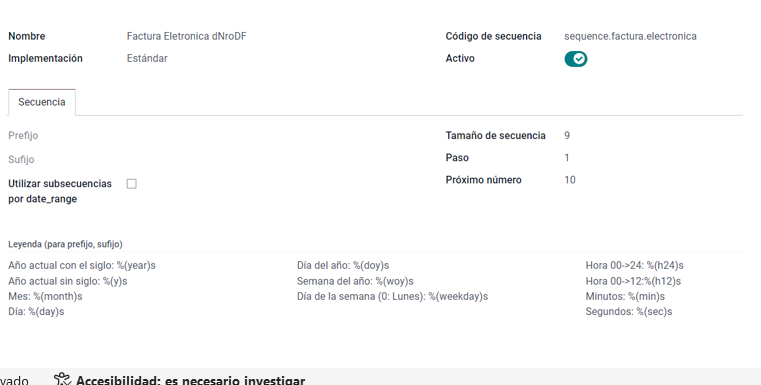Toggle the Activo switch off
Screen dimensions: 761x385
pyautogui.click(x=576, y=59)
